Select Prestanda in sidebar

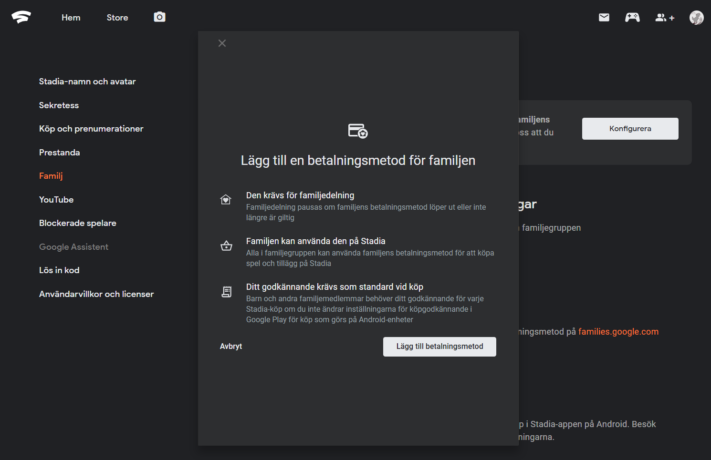click(59, 152)
